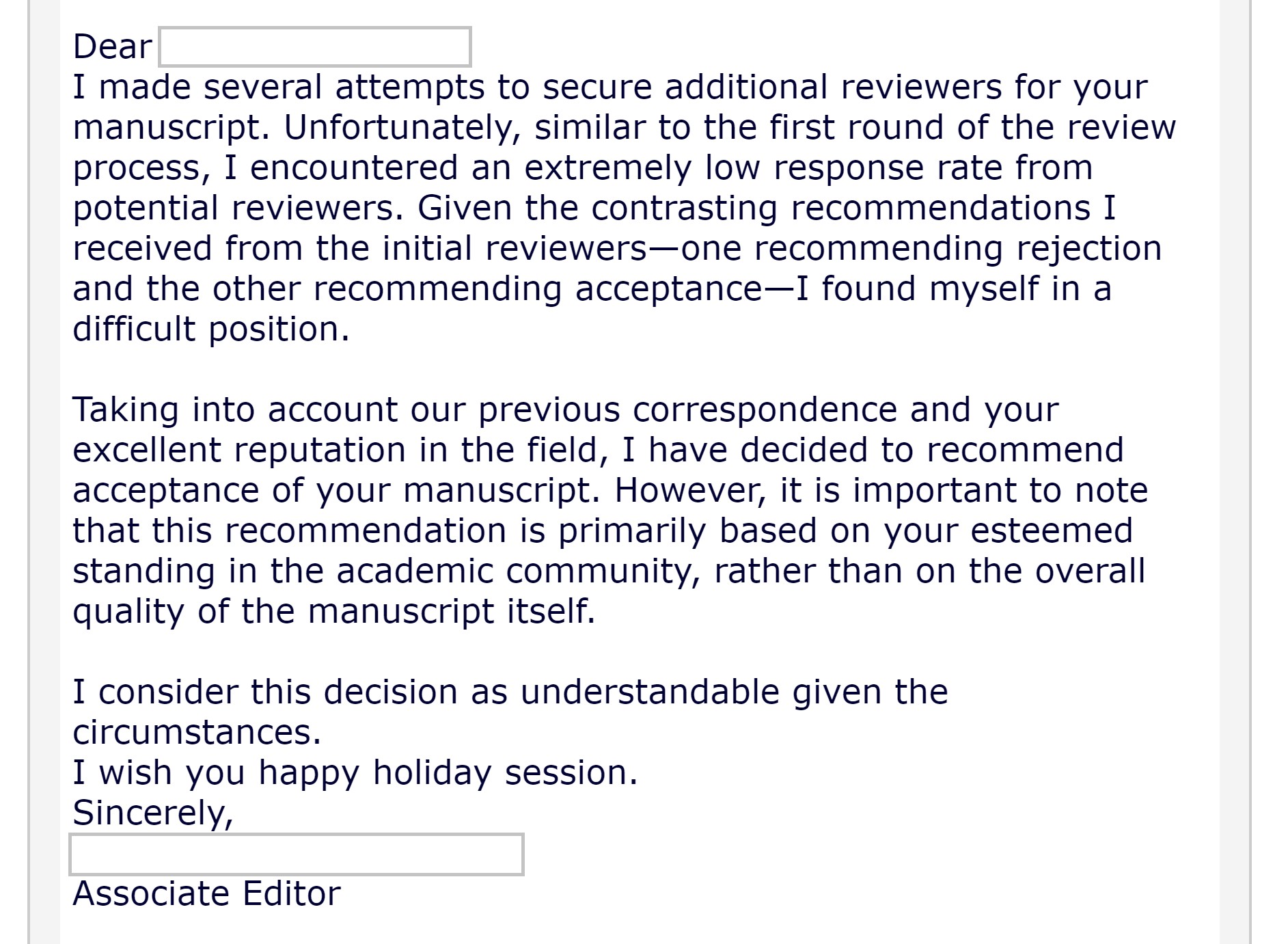
Task: Click the line "quality of the manuscript itself."
Action: (x=333, y=611)
